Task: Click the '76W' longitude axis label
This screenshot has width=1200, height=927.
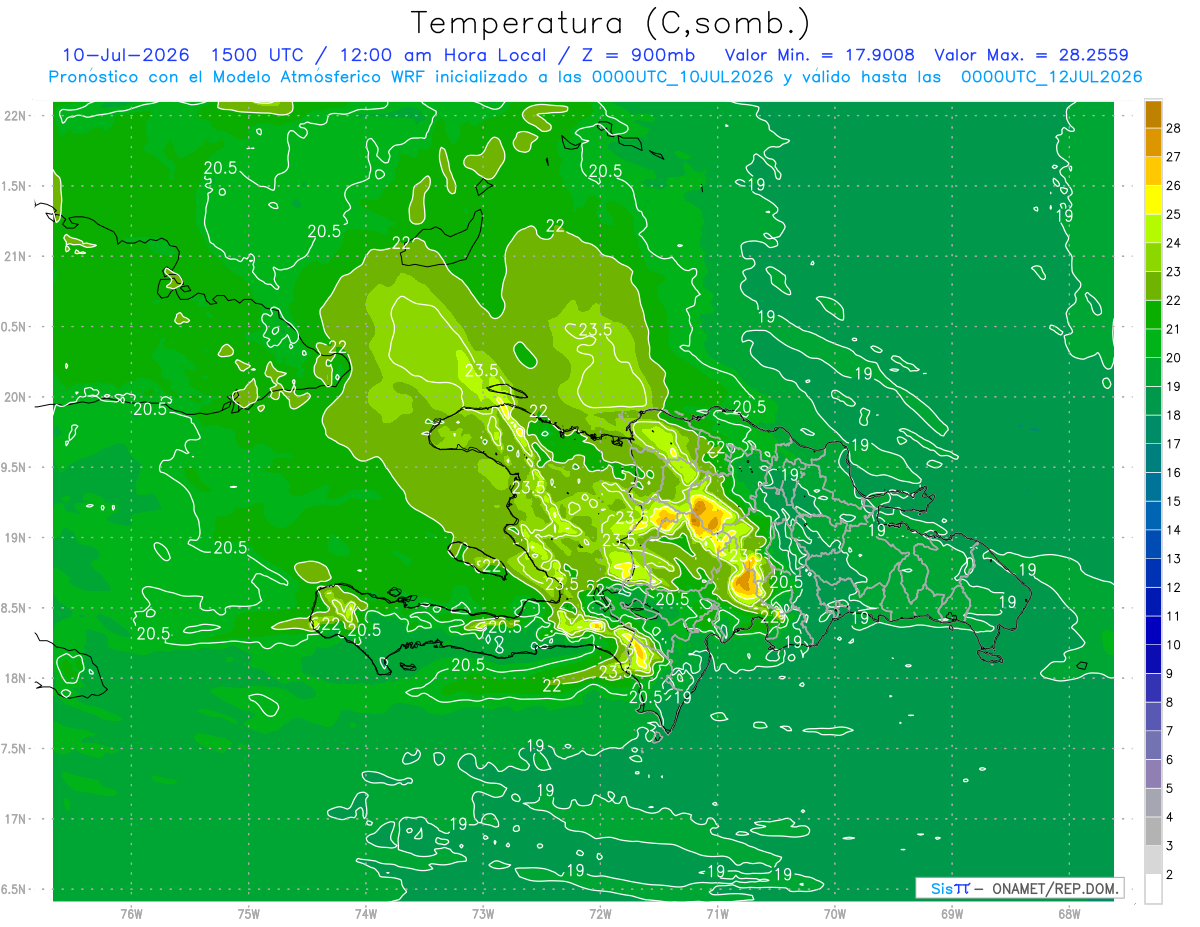Action: 132,914
